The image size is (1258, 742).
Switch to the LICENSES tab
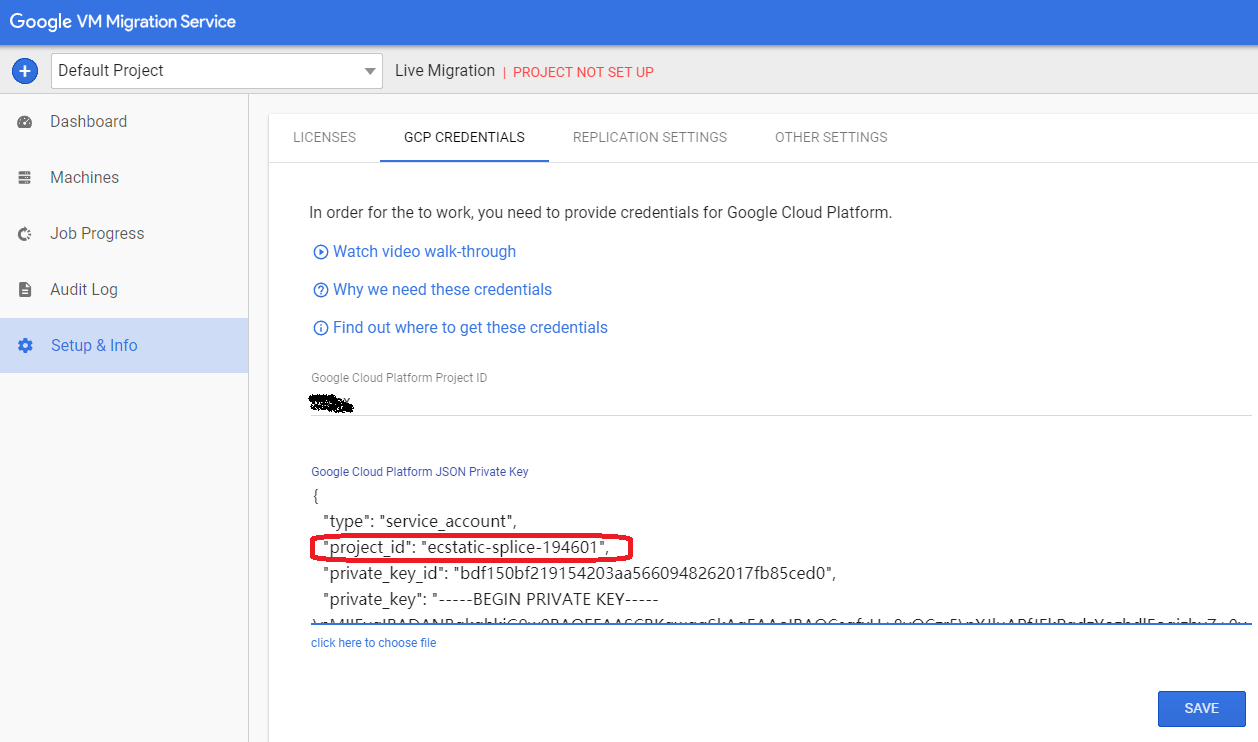point(324,137)
